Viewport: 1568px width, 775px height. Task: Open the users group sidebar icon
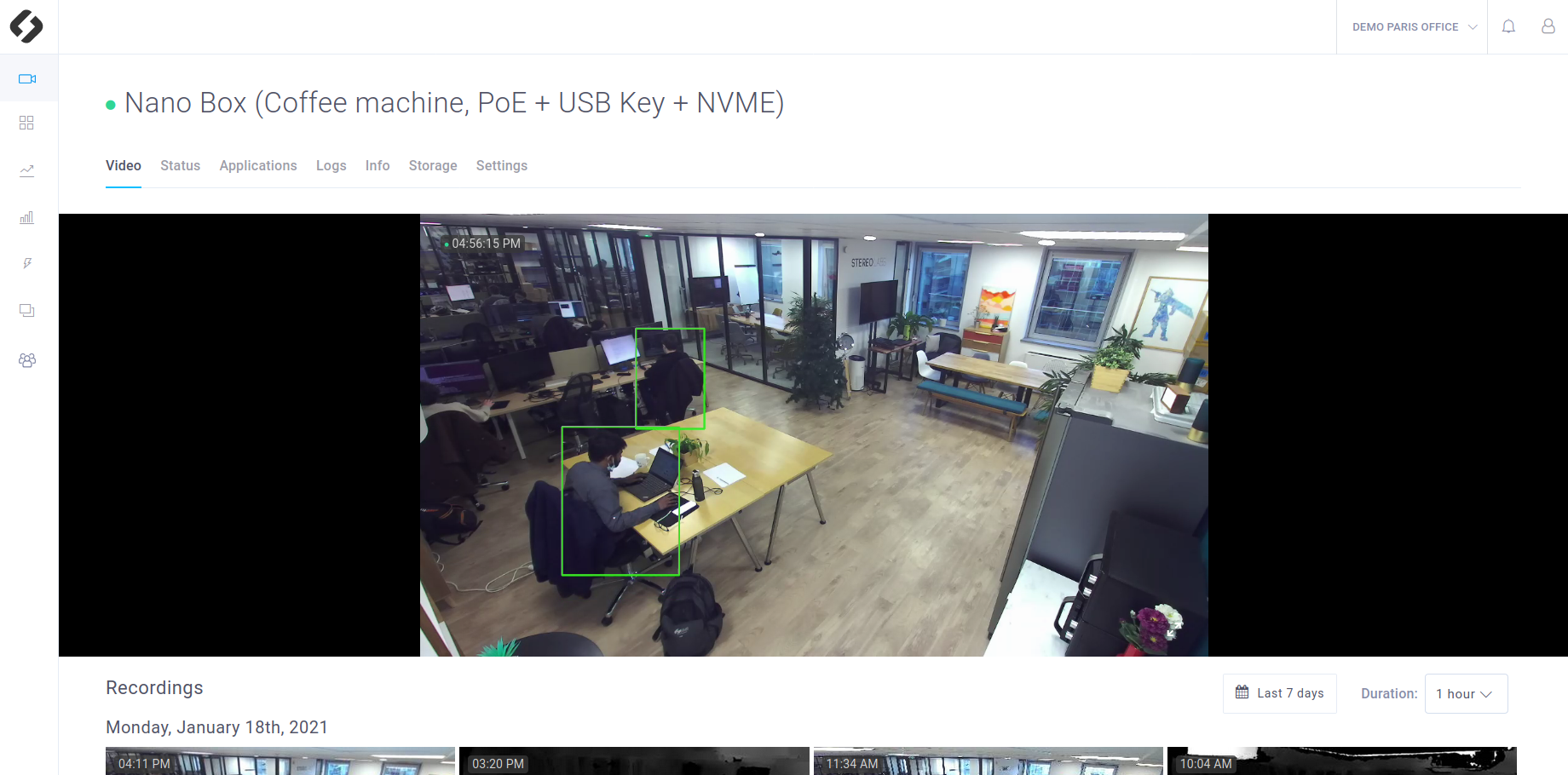point(27,360)
